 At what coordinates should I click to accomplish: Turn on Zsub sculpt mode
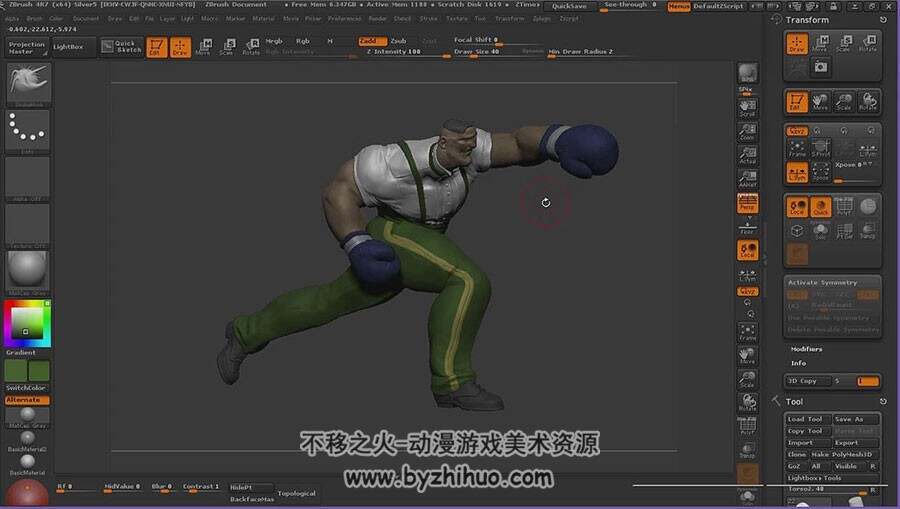coord(398,41)
